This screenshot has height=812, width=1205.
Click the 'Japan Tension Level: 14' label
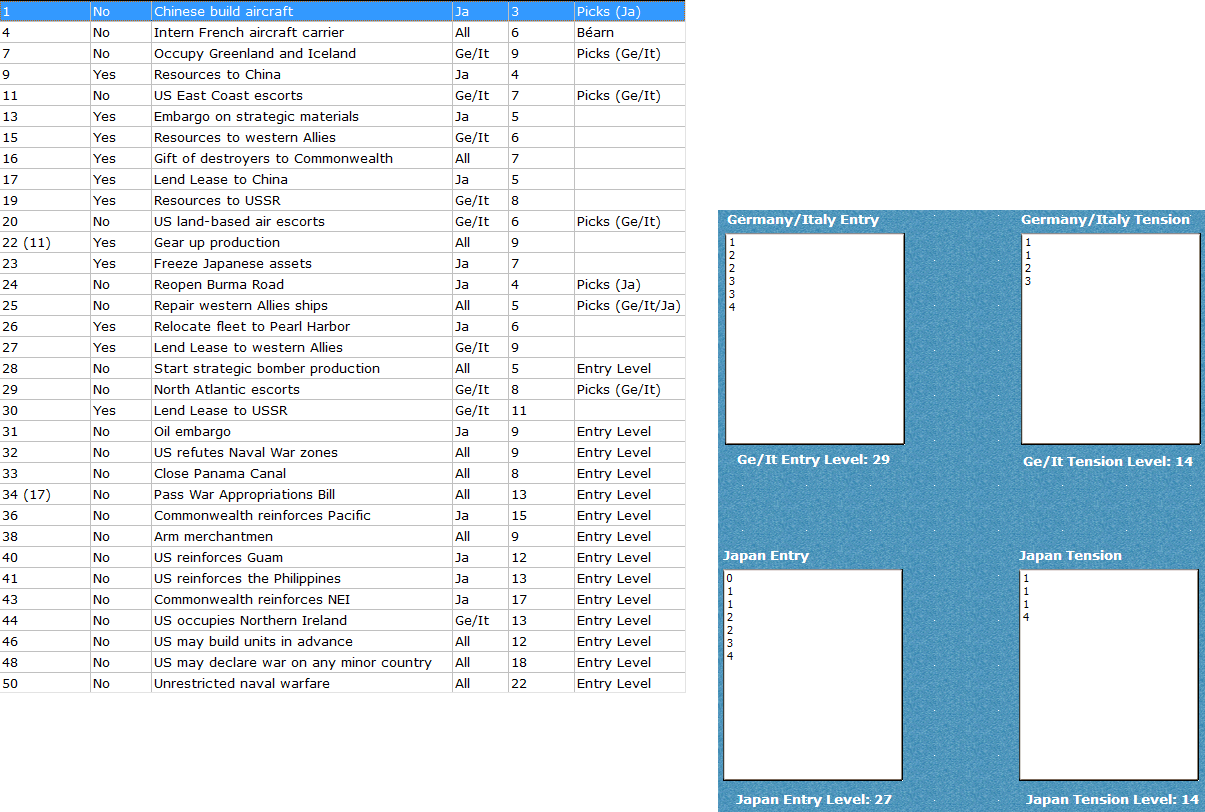click(x=1112, y=800)
